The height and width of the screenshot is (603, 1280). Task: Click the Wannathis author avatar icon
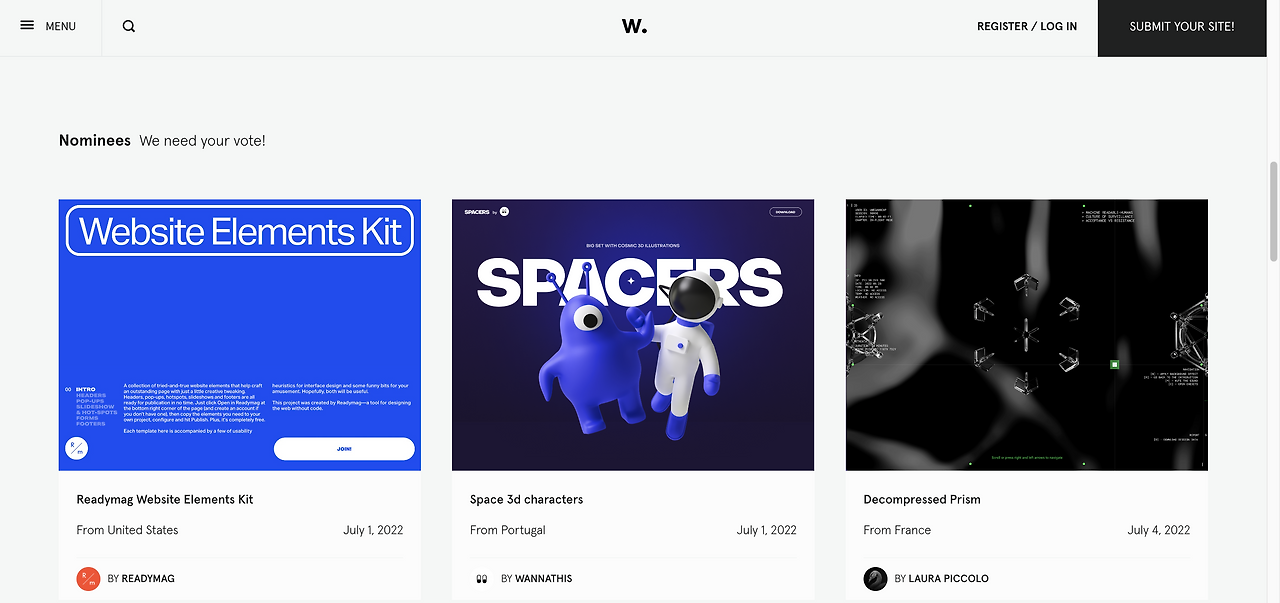click(481, 578)
